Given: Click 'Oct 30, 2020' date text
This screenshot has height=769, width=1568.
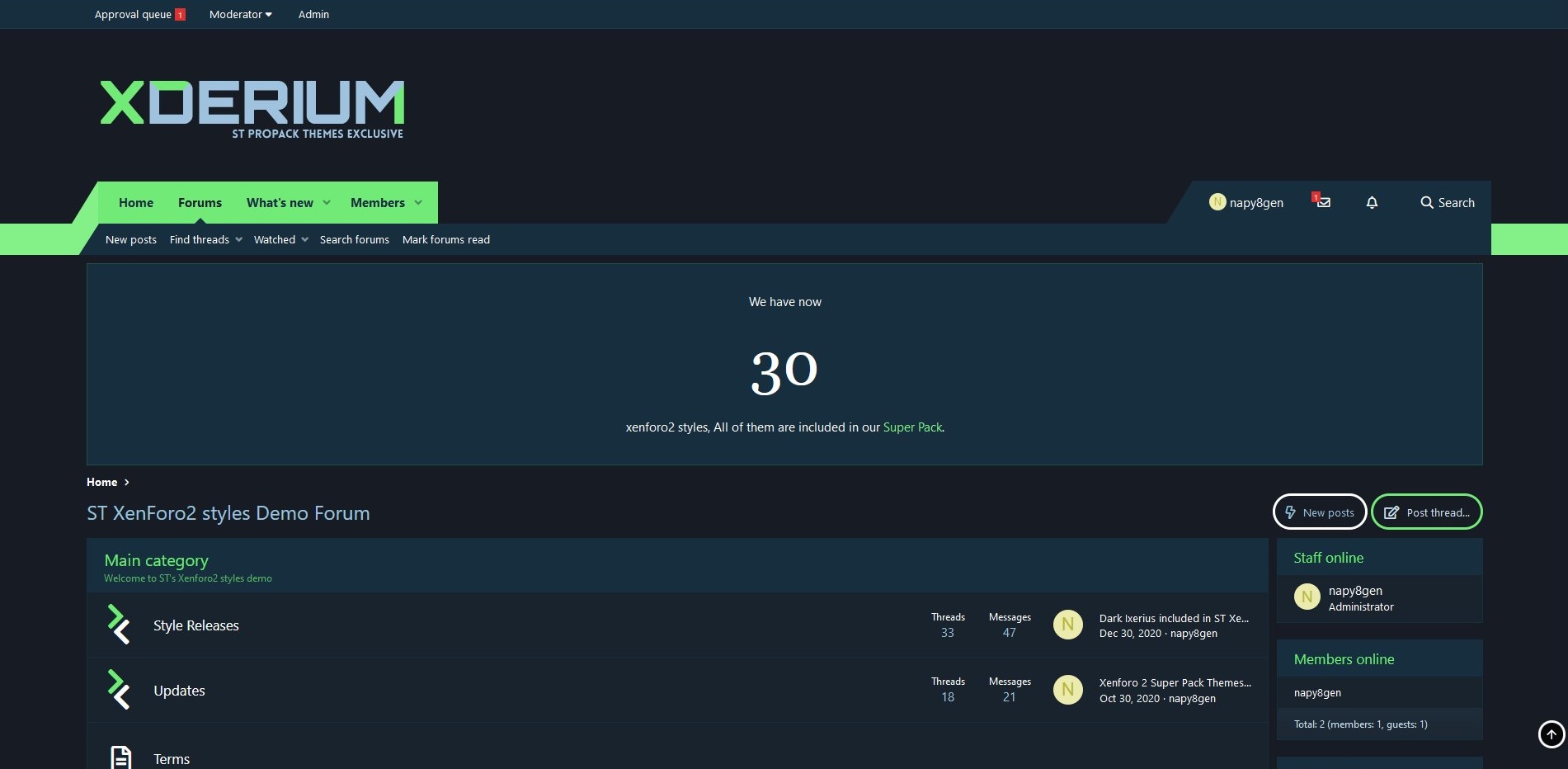Looking at the screenshot, I should click(x=1129, y=699).
